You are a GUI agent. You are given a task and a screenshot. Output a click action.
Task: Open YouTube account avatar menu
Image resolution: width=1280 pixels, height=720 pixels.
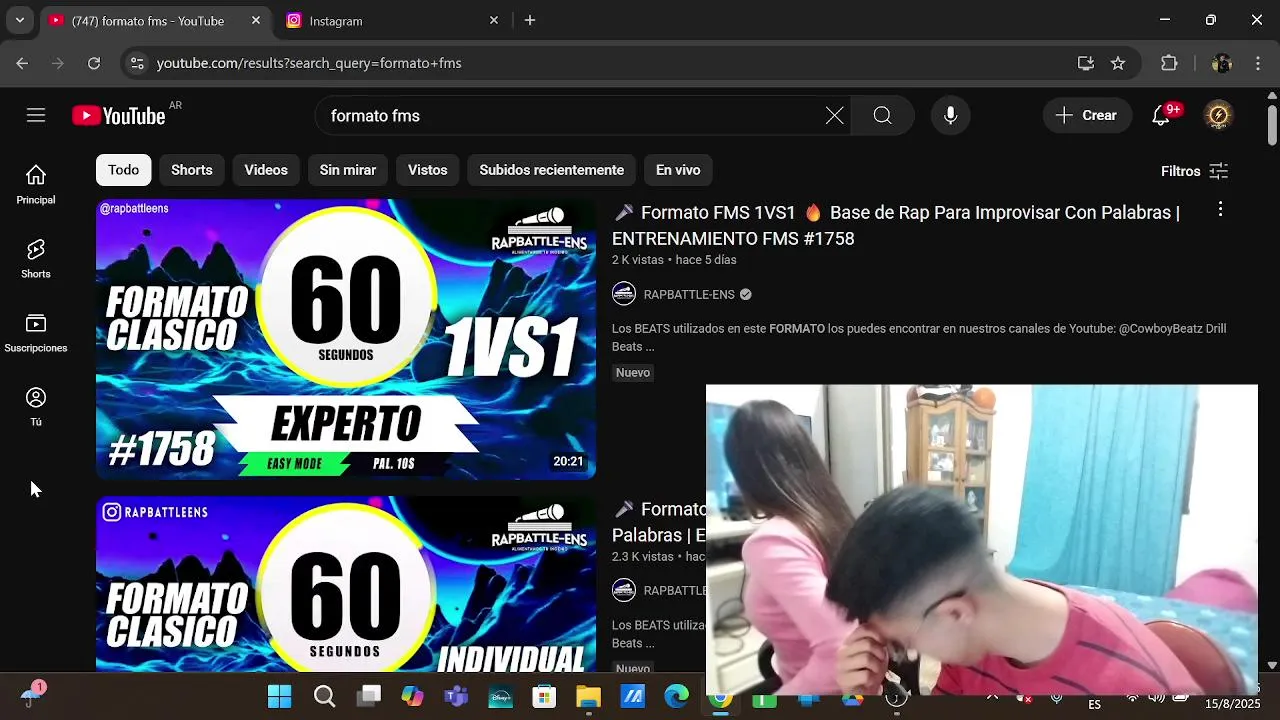pyautogui.click(x=1218, y=116)
